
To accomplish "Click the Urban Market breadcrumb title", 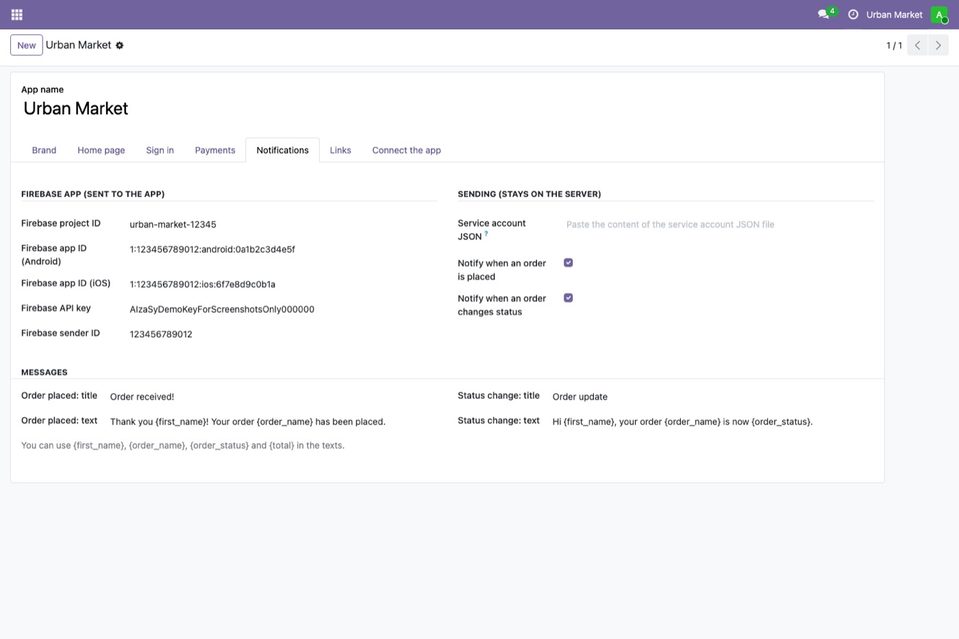I will click(x=78, y=45).
